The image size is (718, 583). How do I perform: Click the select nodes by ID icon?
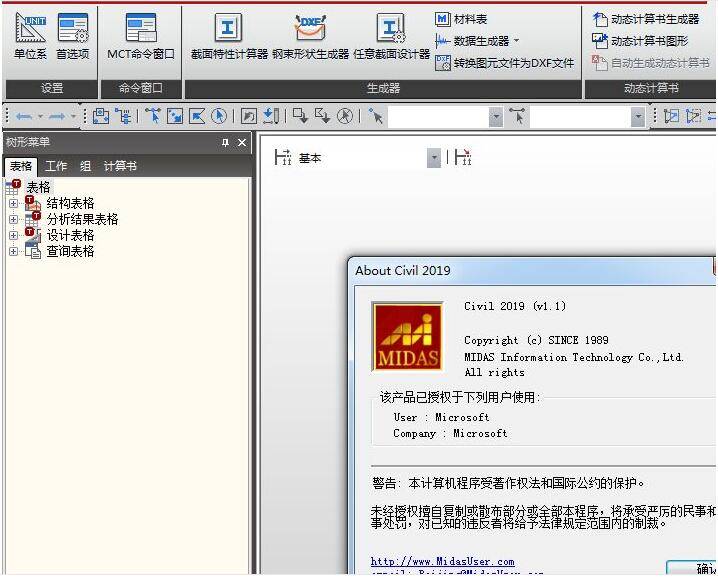coord(376,116)
